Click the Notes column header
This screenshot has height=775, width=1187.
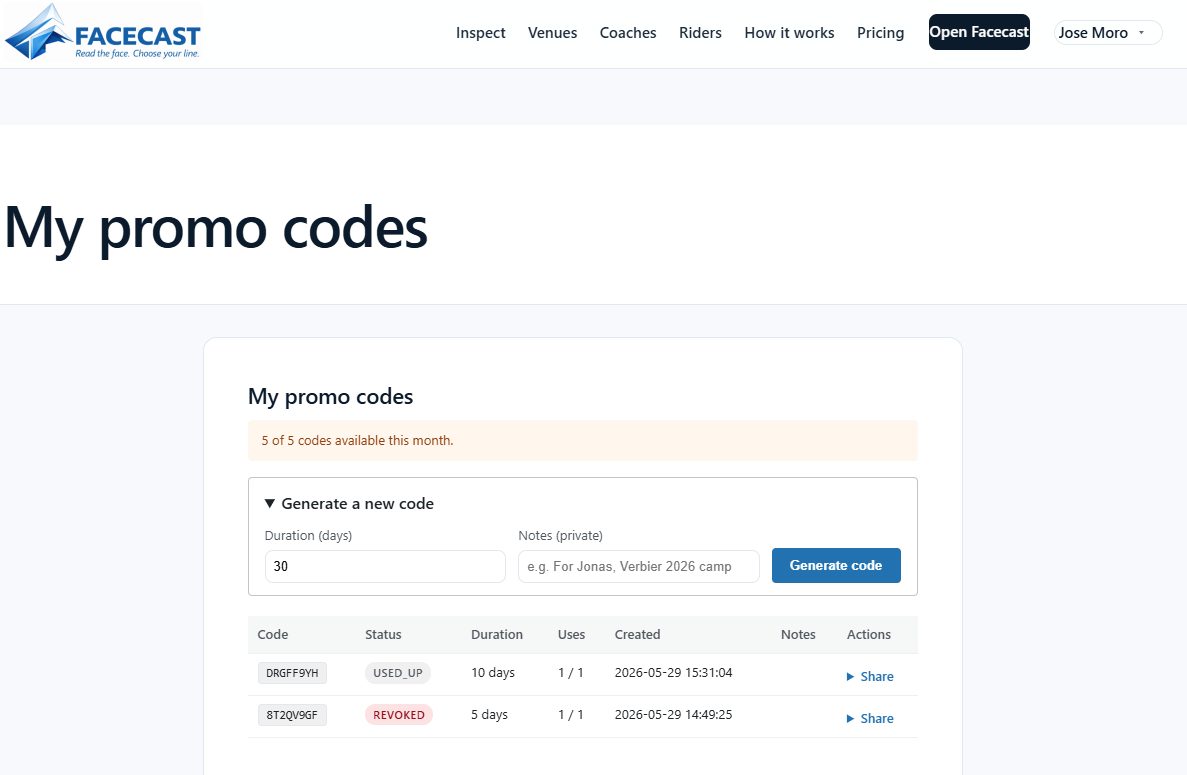click(x=798, y=634)
